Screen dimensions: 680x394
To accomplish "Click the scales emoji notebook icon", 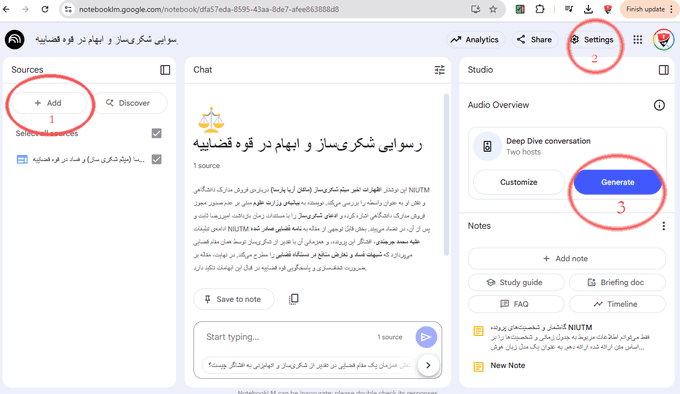I will tap(211, 119).
